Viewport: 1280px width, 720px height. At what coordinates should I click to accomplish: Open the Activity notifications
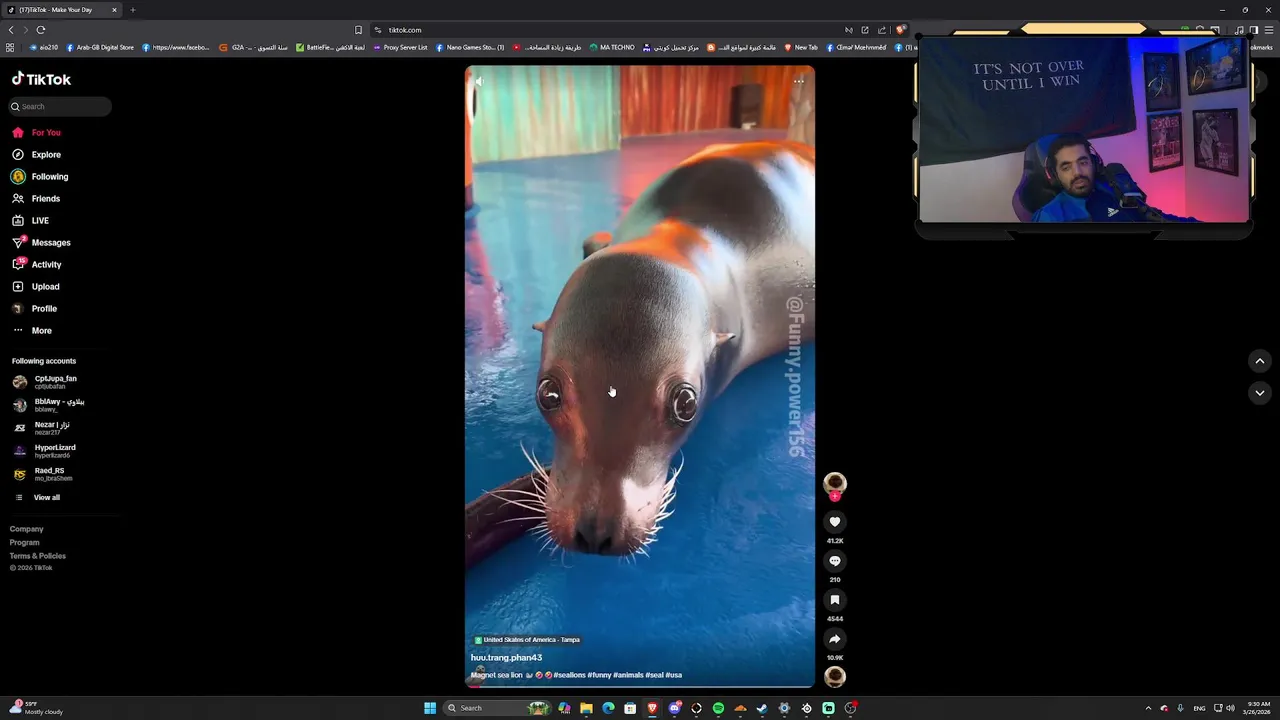pyautogui.click(x=37, y=265)
